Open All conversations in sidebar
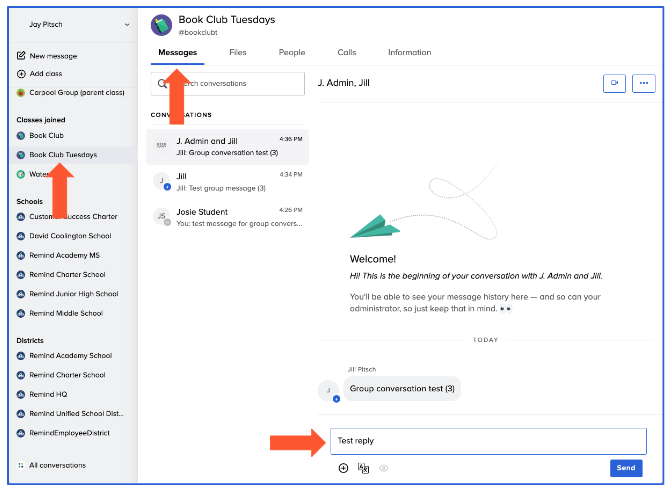 (57, 465)
